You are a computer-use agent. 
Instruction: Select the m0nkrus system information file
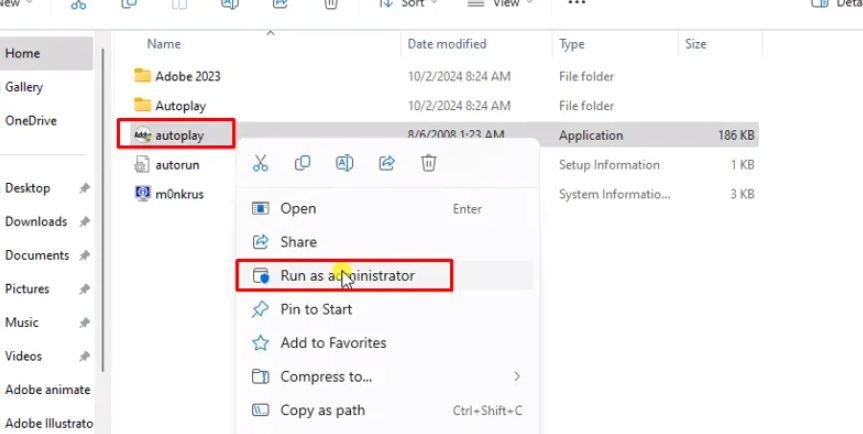pos(179,194)
